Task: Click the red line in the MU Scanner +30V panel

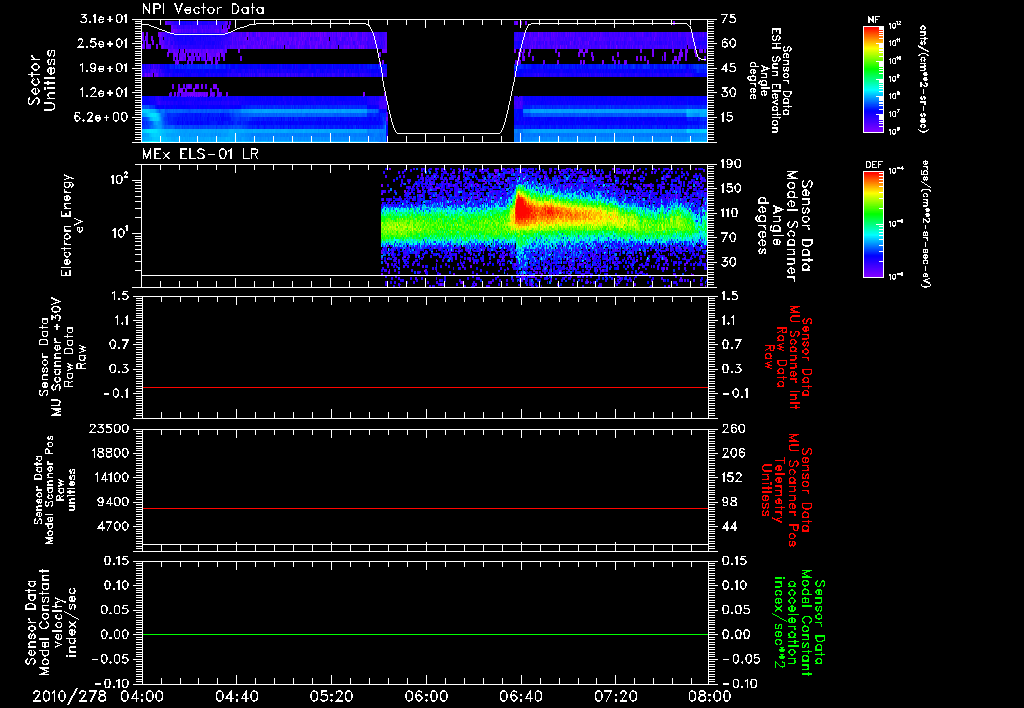Action: click(425, 388)
